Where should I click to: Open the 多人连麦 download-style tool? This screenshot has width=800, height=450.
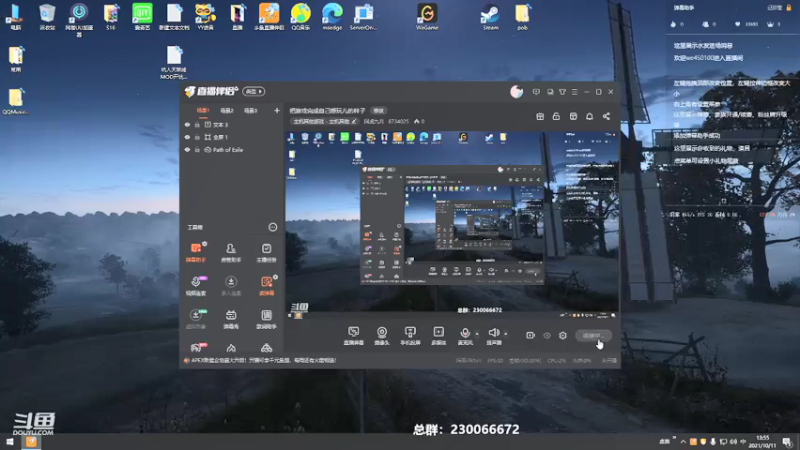231,286
